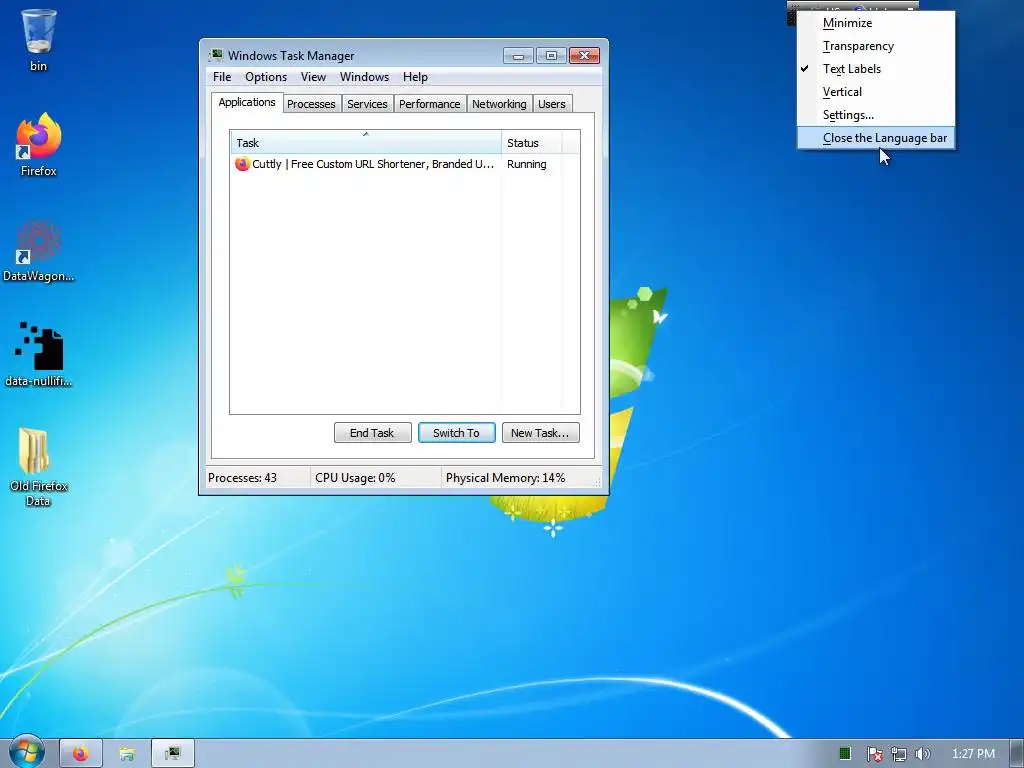Open the View menu in Task Manager
This screenshot has width=1024, height=768.
pos(313,76)
